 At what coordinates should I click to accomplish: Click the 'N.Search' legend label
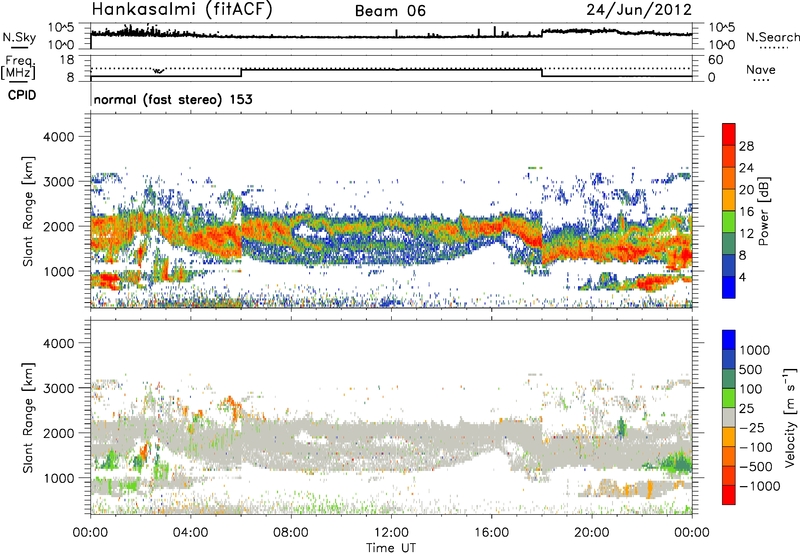pyautogui.click(x=773, y=37)
